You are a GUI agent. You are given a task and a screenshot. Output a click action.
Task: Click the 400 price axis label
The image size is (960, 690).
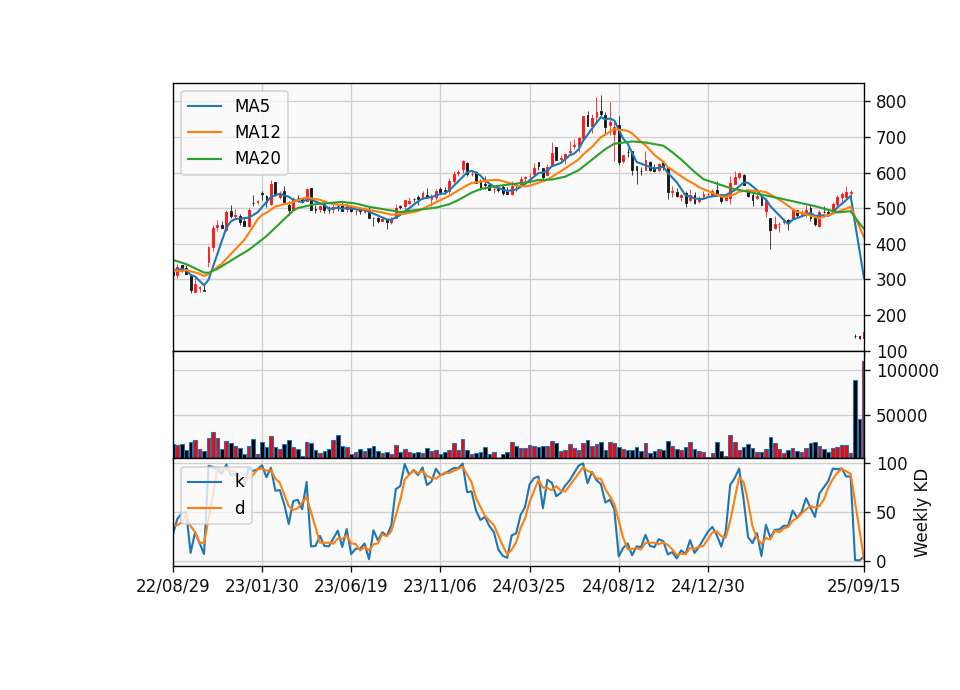coord(891,244)
